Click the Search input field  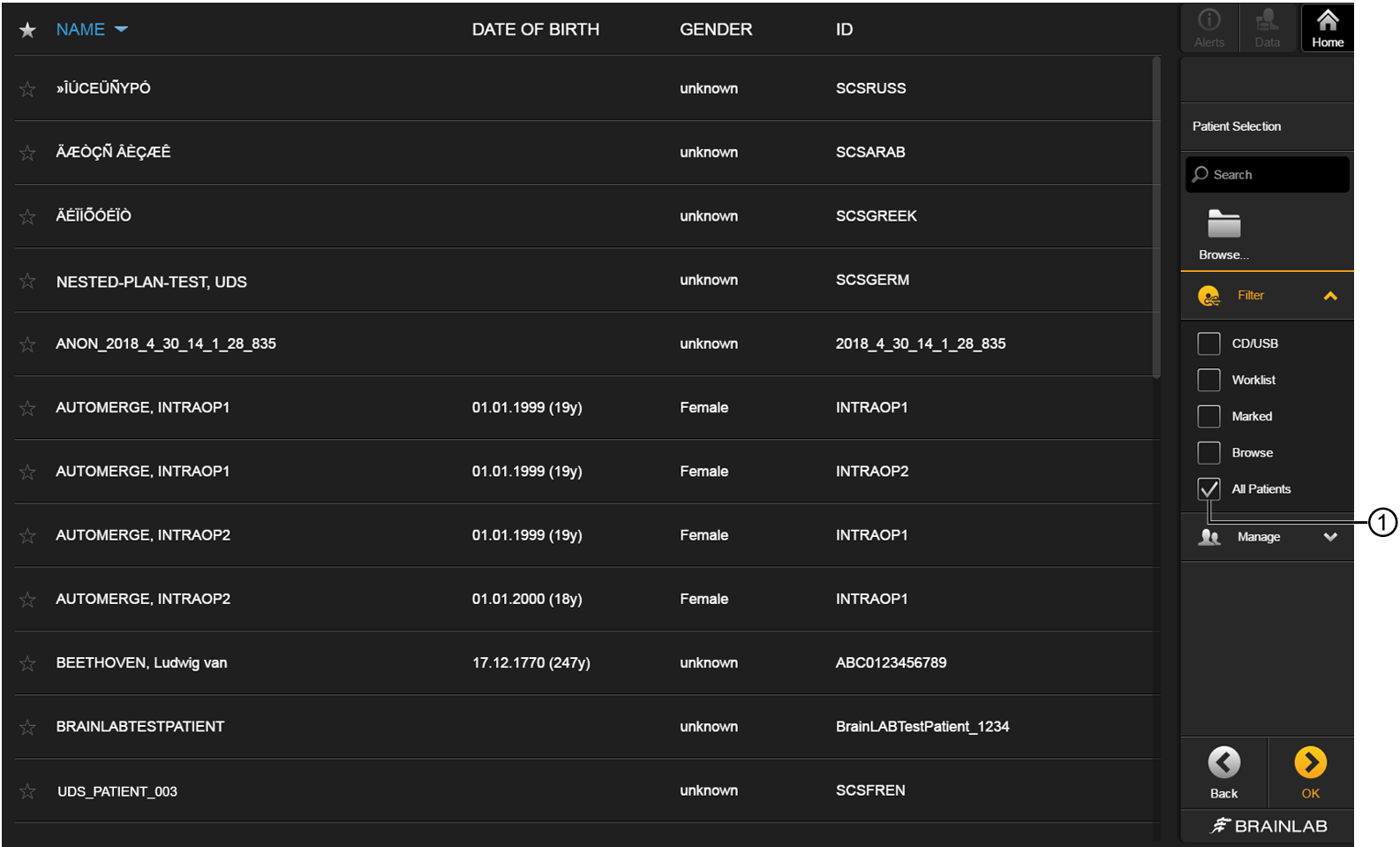click(1267, 174)
